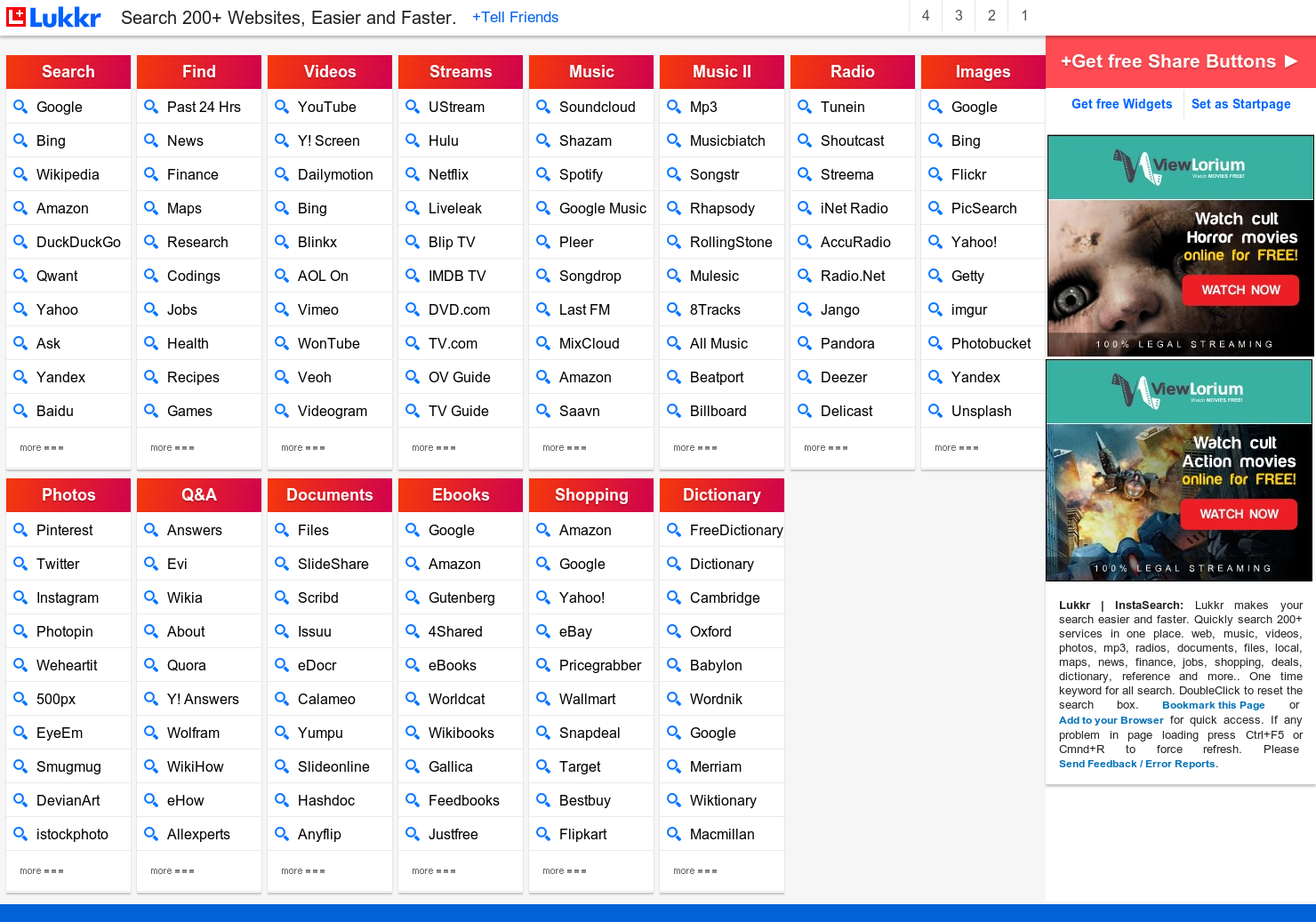
Task: Click the search icon next to Past 24 Hrs
Action: point(151,107)
